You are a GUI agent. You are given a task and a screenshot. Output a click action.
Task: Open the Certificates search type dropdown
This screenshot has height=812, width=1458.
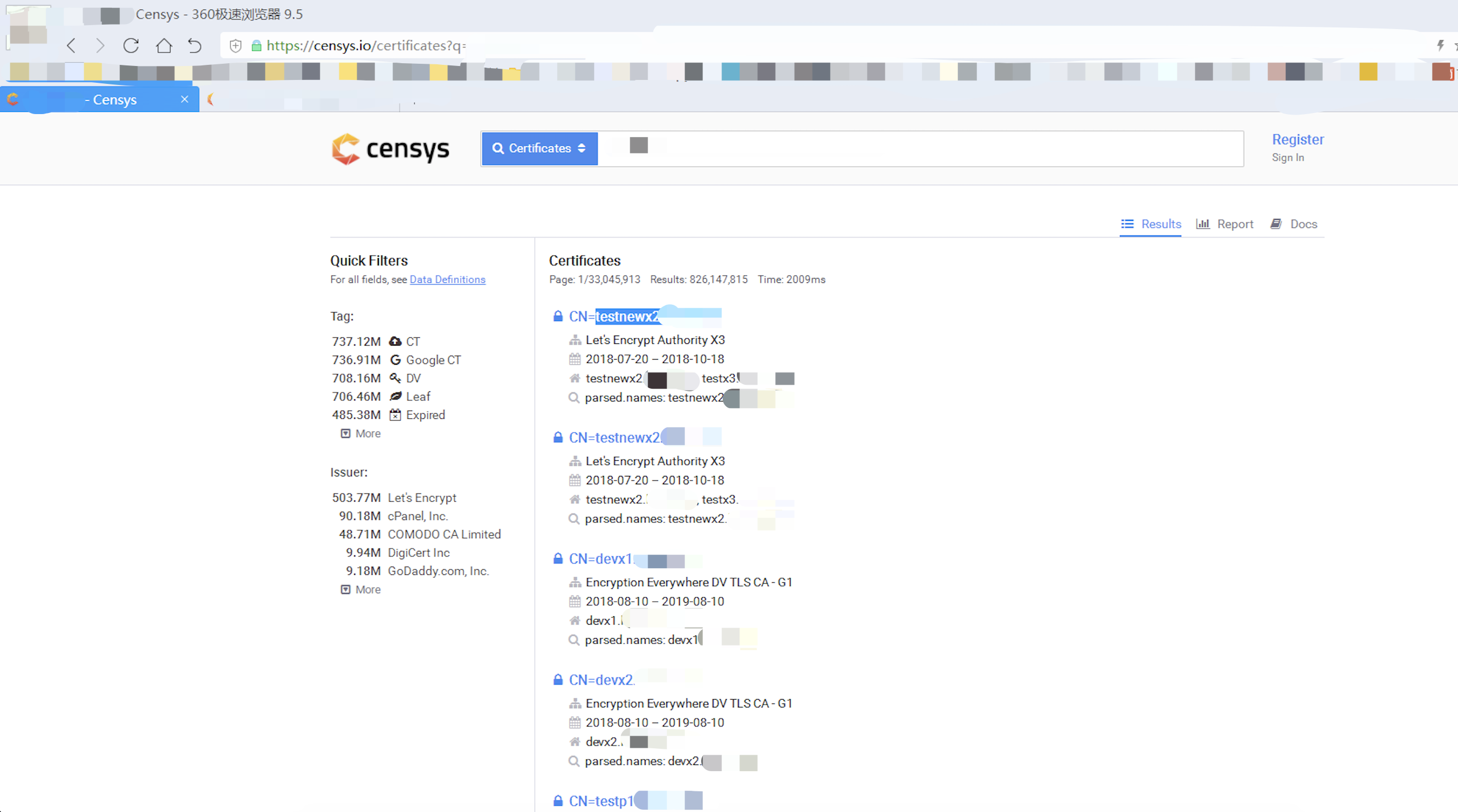[539, 148]
